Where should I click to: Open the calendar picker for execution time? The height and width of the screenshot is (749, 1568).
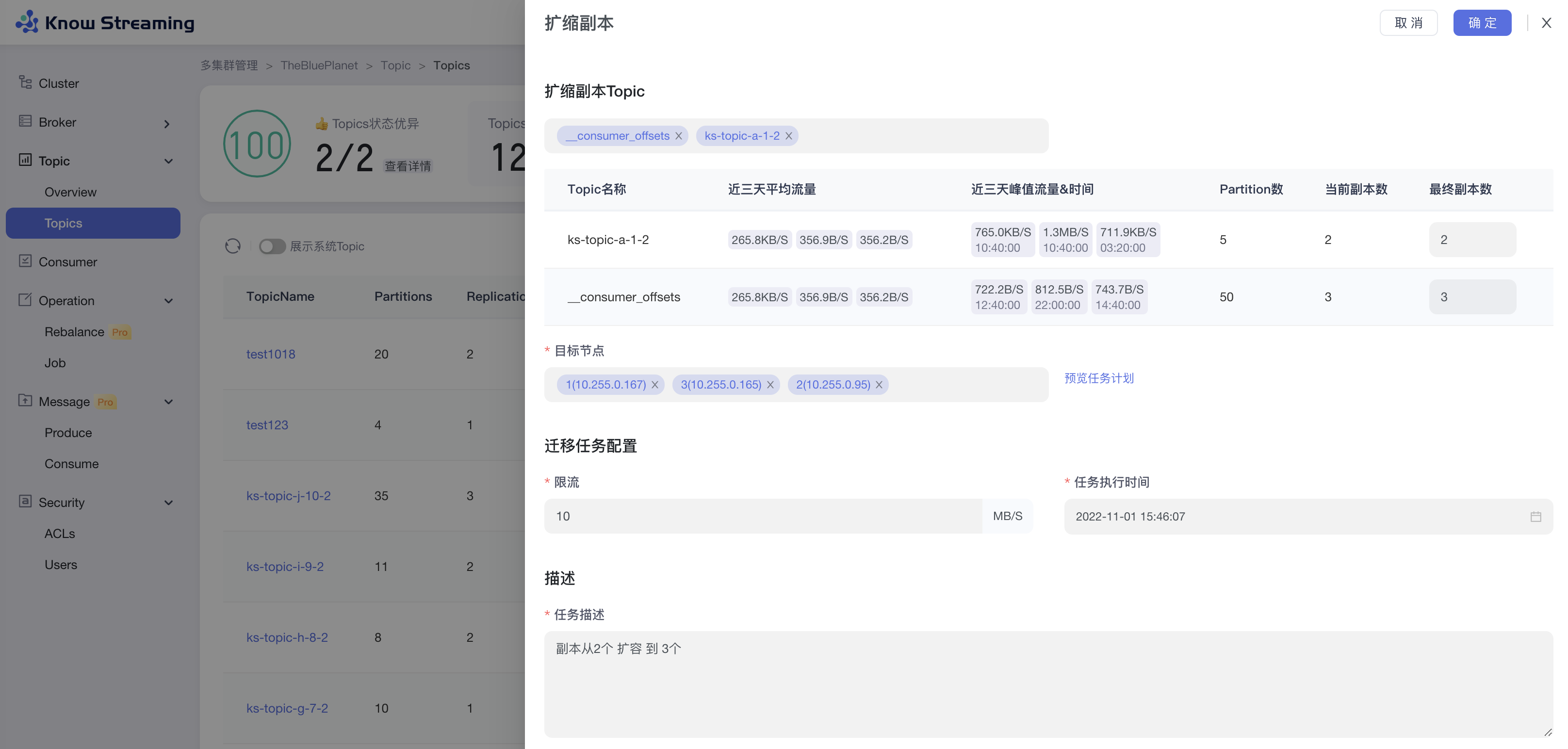pos(1535,517)
